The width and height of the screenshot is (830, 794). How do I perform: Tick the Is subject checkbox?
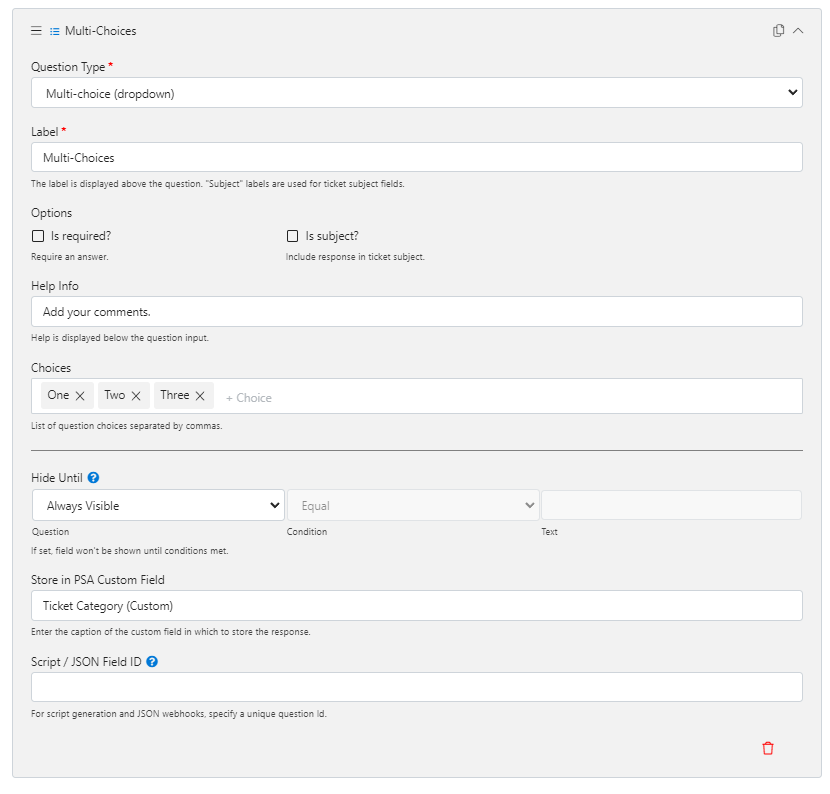point(292,236)
